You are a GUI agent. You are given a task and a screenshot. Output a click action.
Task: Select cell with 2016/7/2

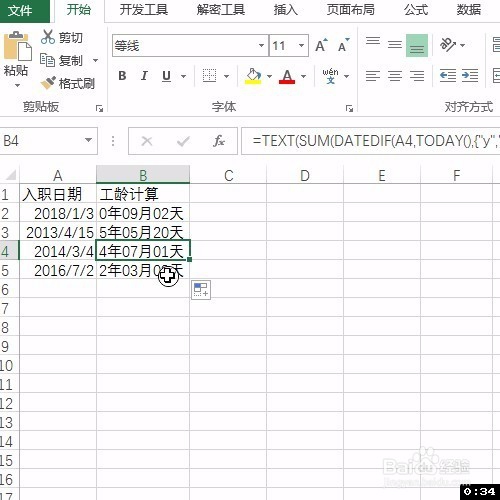pos(58,270)
